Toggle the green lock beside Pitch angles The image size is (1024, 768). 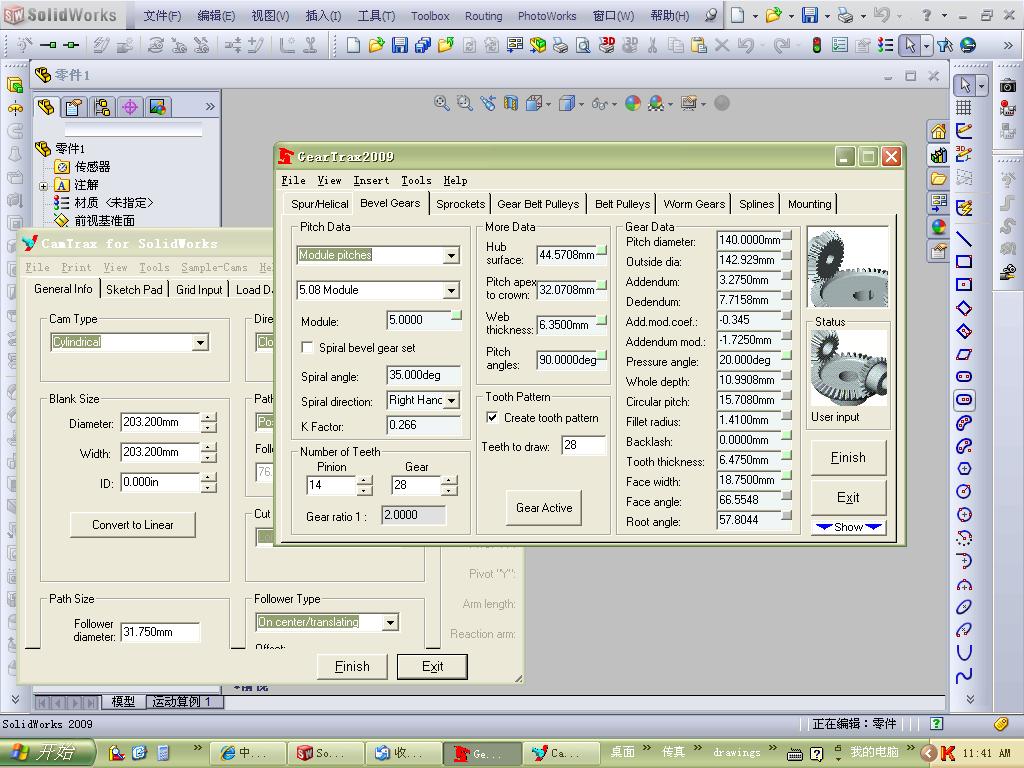[x=601, y=355]
